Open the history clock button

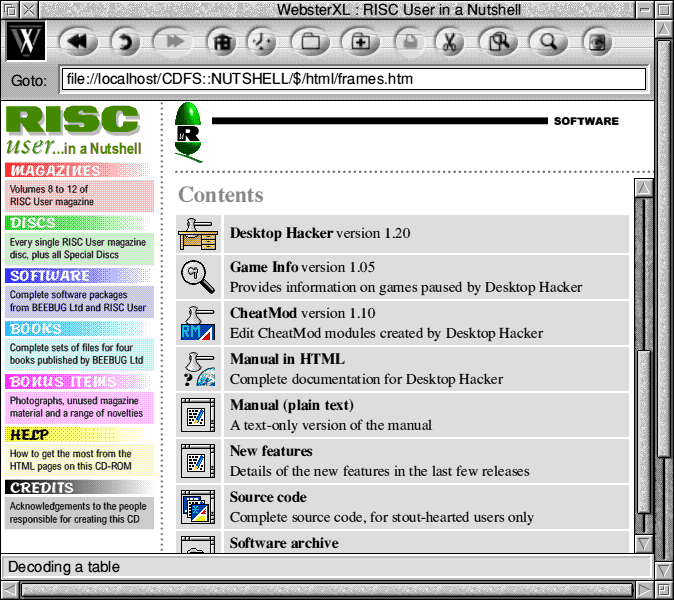(x=261, y=42)
